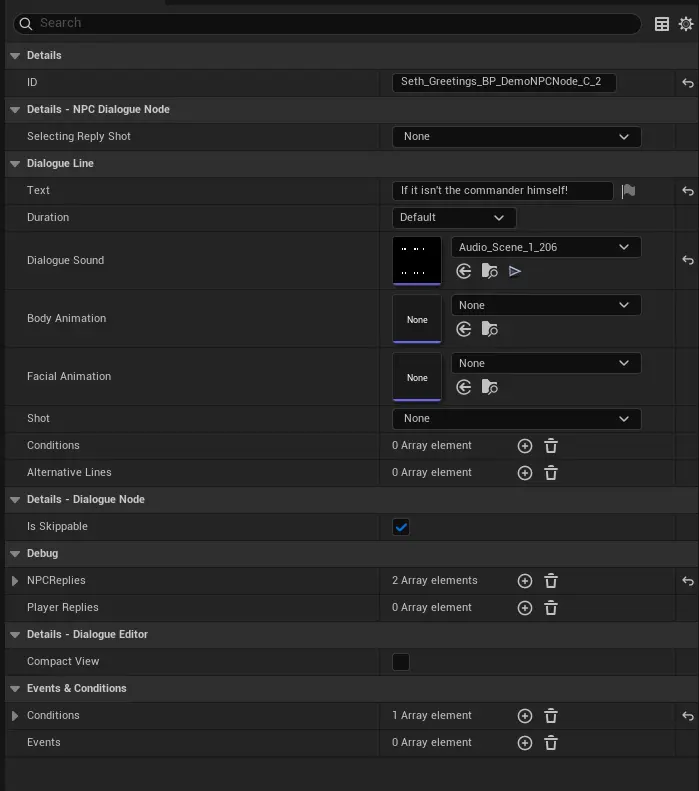
Task: Add element to Dialogue Line Conditions array
Action: [525, 446]
